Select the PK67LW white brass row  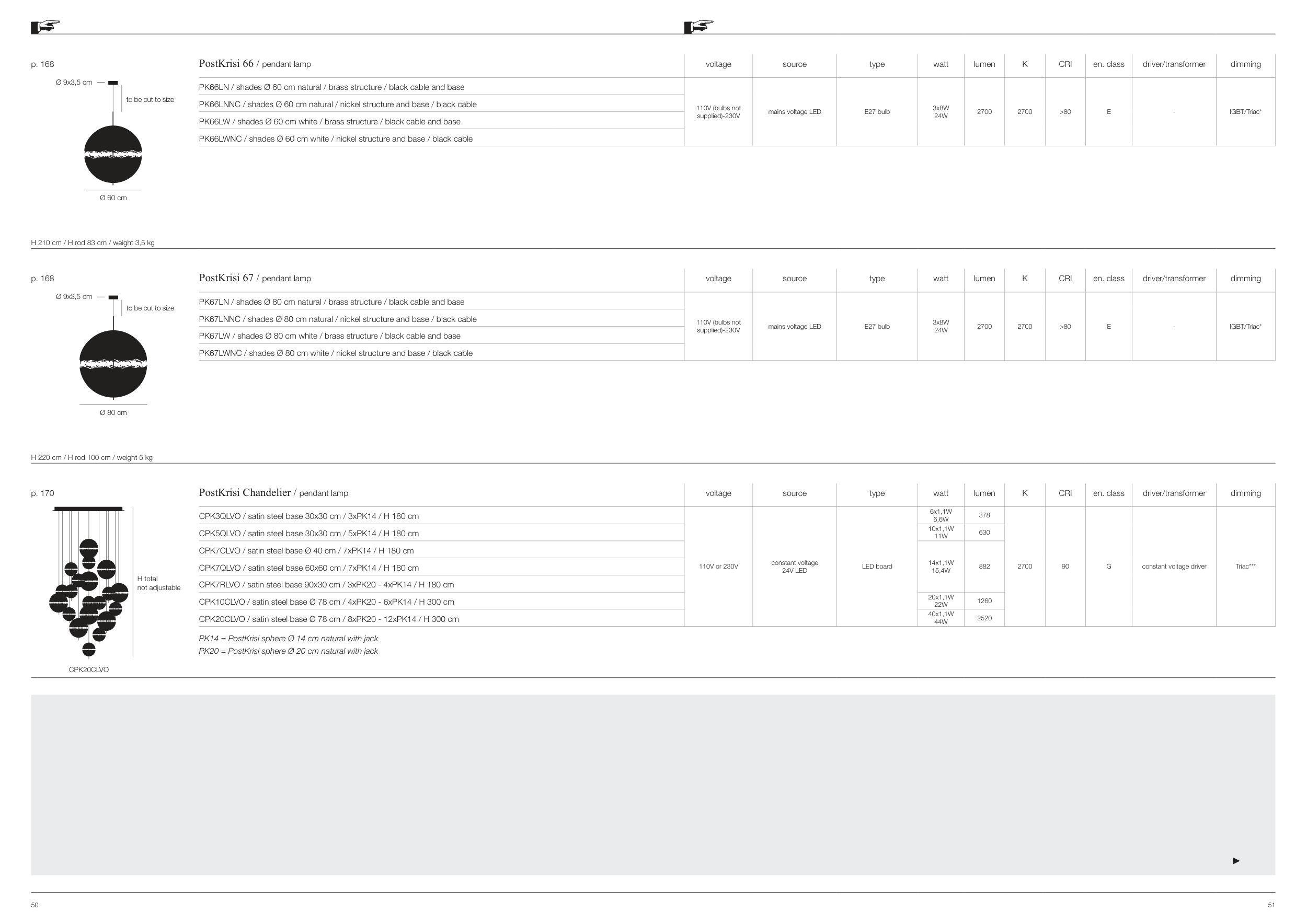(x=329, y=336)
